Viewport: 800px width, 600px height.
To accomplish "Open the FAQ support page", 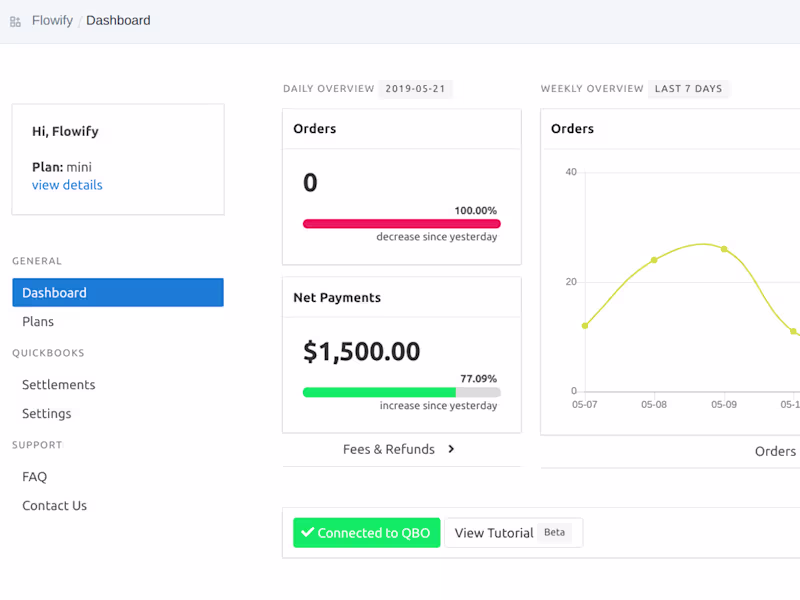I will click(x=35, y=477).
